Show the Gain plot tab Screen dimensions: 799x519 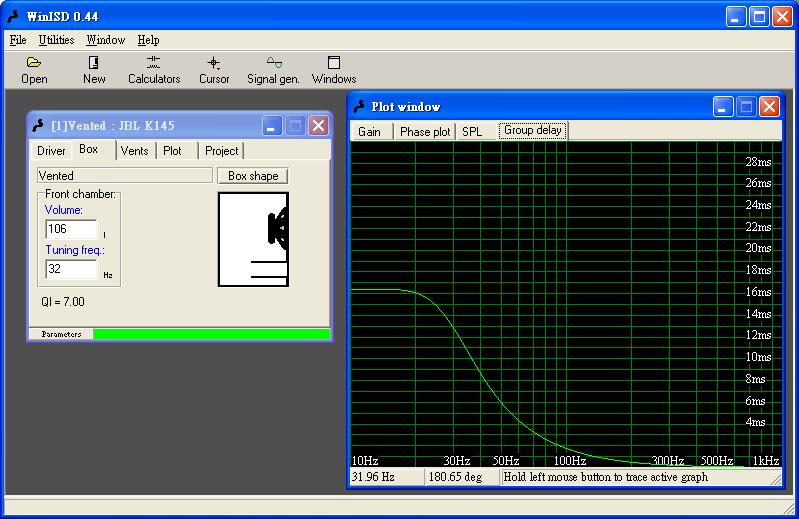tap(369, 131)
